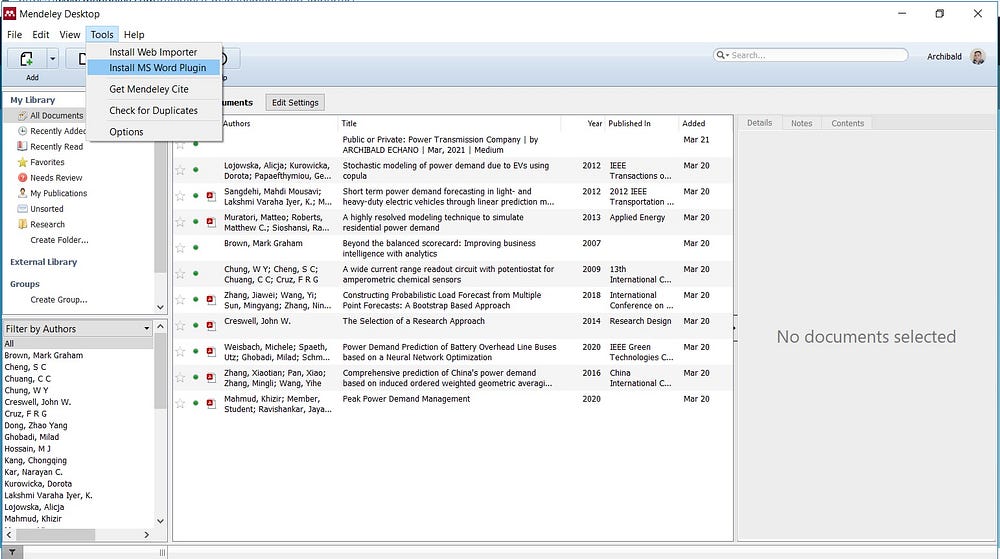Screen dimensions: 1000x559
Task: Toggle read status dot for Muratori paper
Action: point(196,222)
